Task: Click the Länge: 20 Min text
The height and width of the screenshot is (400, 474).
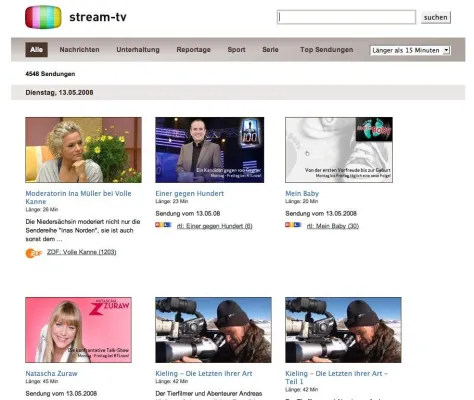Action: (302, 201)
